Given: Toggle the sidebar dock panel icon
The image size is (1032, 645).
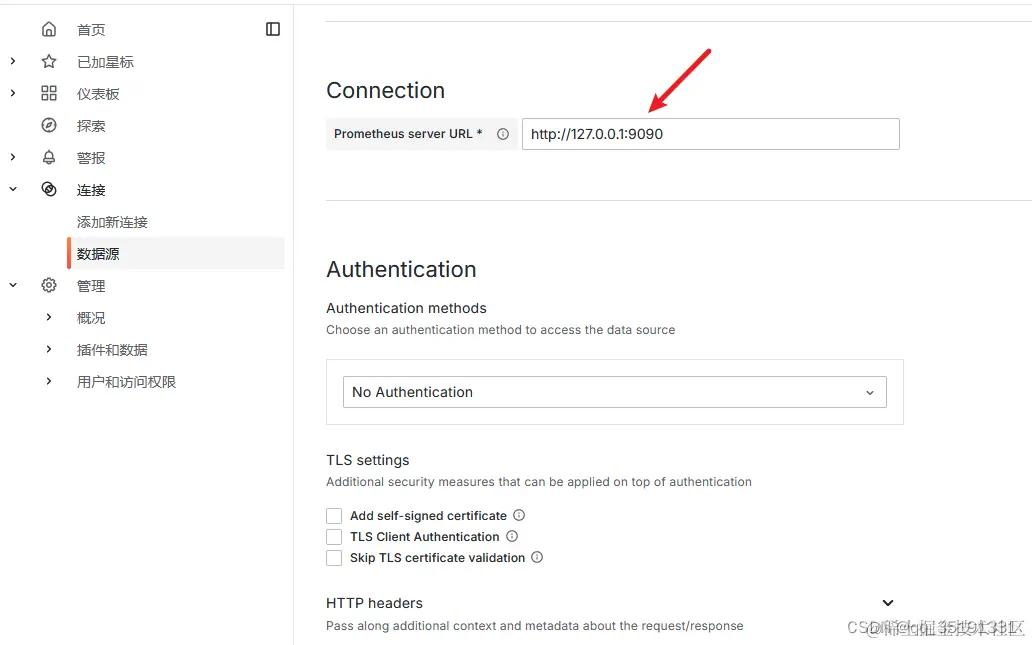Looking at the screenshot, I should [x=272, y=29].
